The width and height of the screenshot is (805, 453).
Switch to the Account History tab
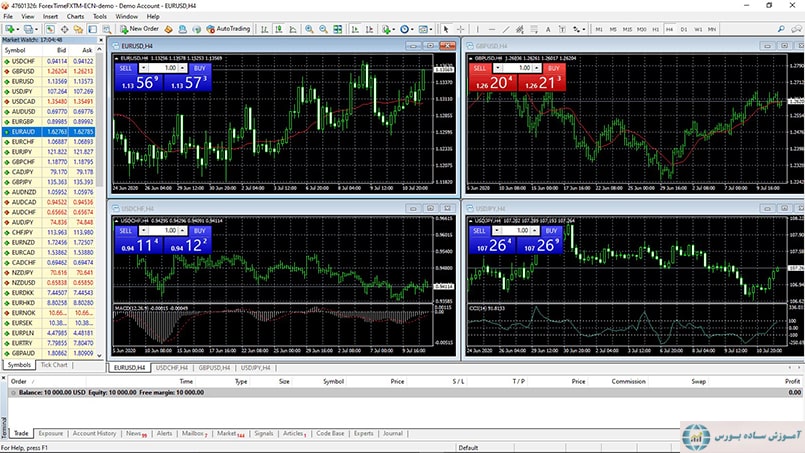(x=95, y=433)
